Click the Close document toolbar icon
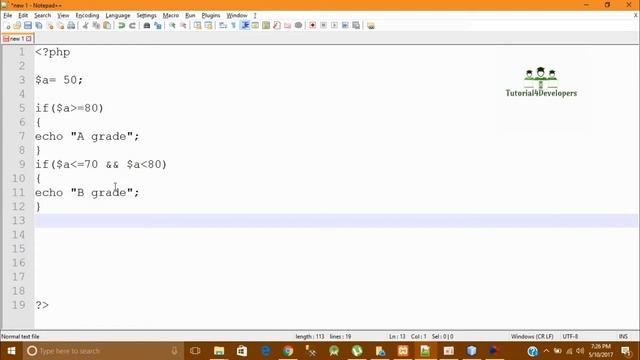The height and width of the screenshot is (360, 640). click(50, 26)
